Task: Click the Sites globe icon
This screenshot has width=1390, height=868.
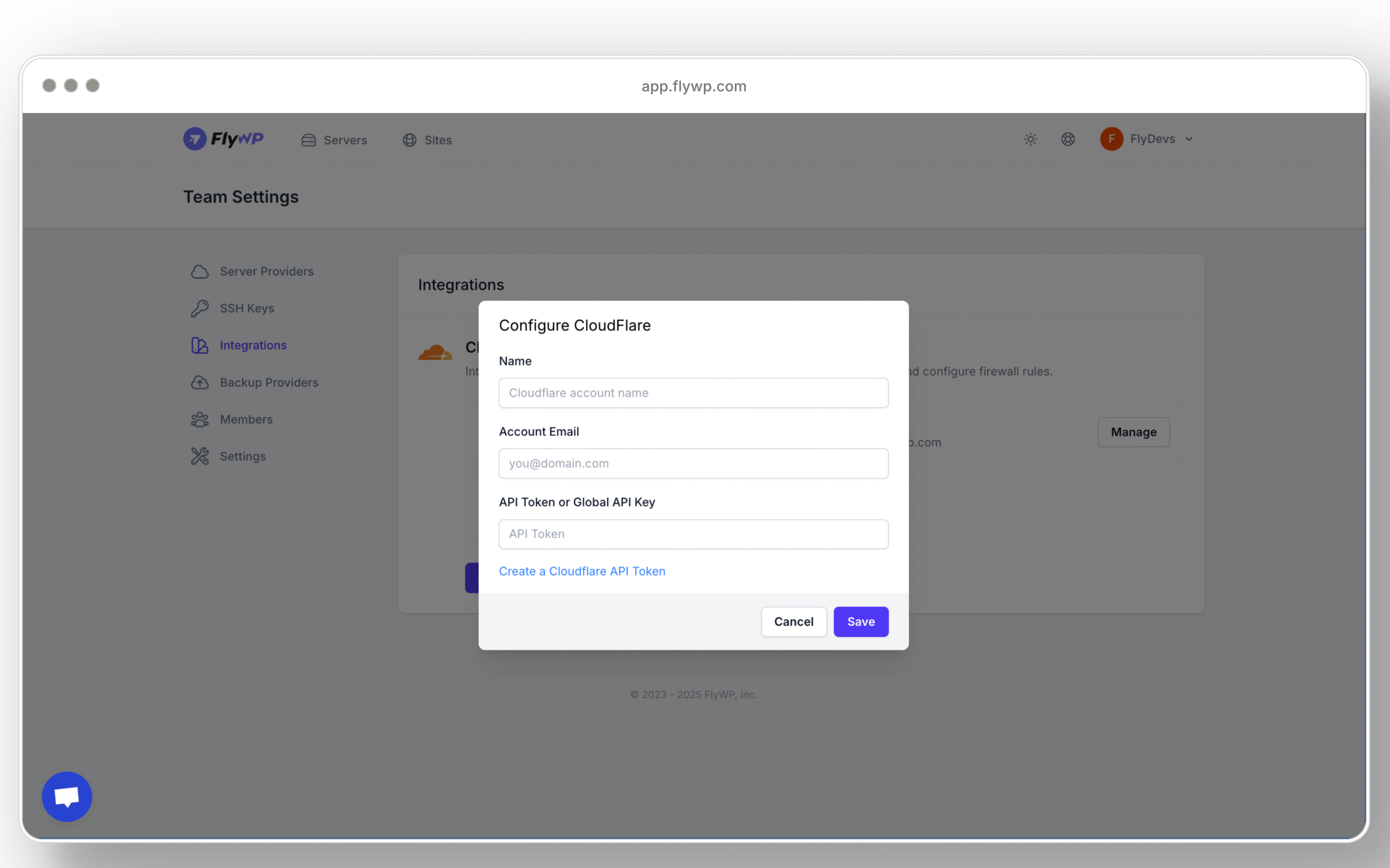Action: (409, 140)
